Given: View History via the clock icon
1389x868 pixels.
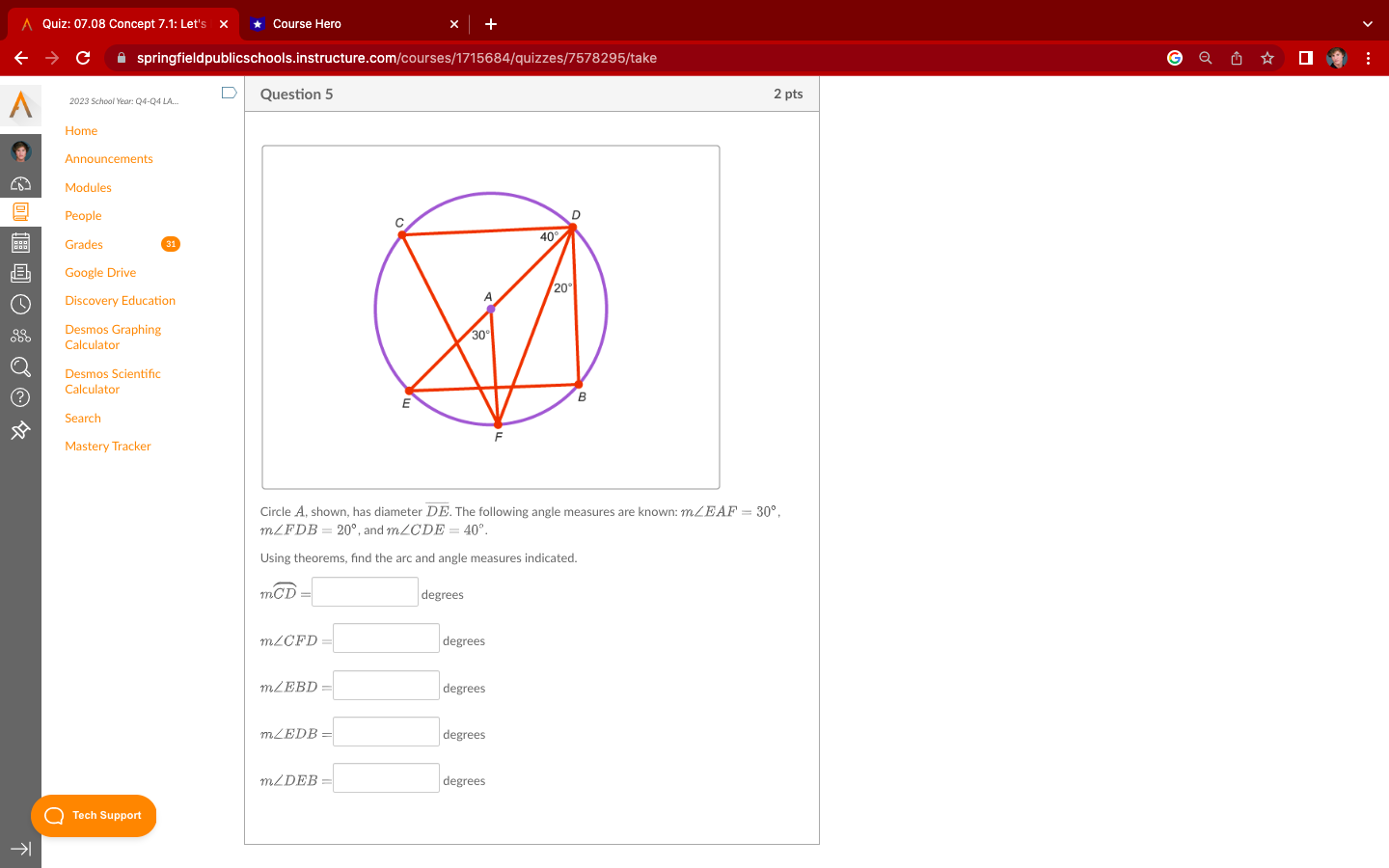Looking at the screenshot, I should click(21, 304).
